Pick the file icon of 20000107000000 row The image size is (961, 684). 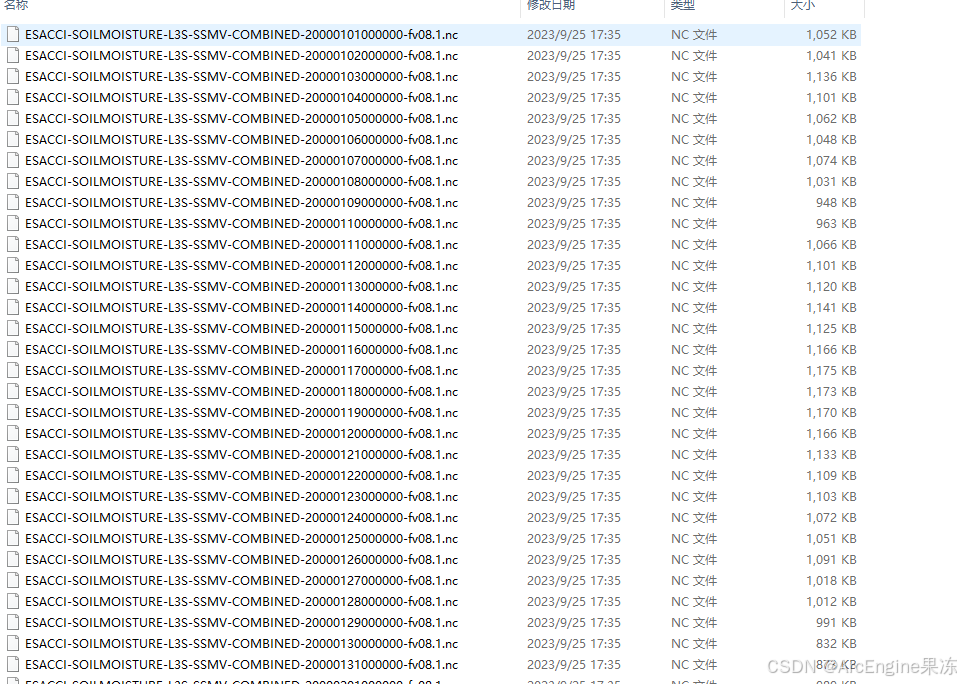pos(13,161)
